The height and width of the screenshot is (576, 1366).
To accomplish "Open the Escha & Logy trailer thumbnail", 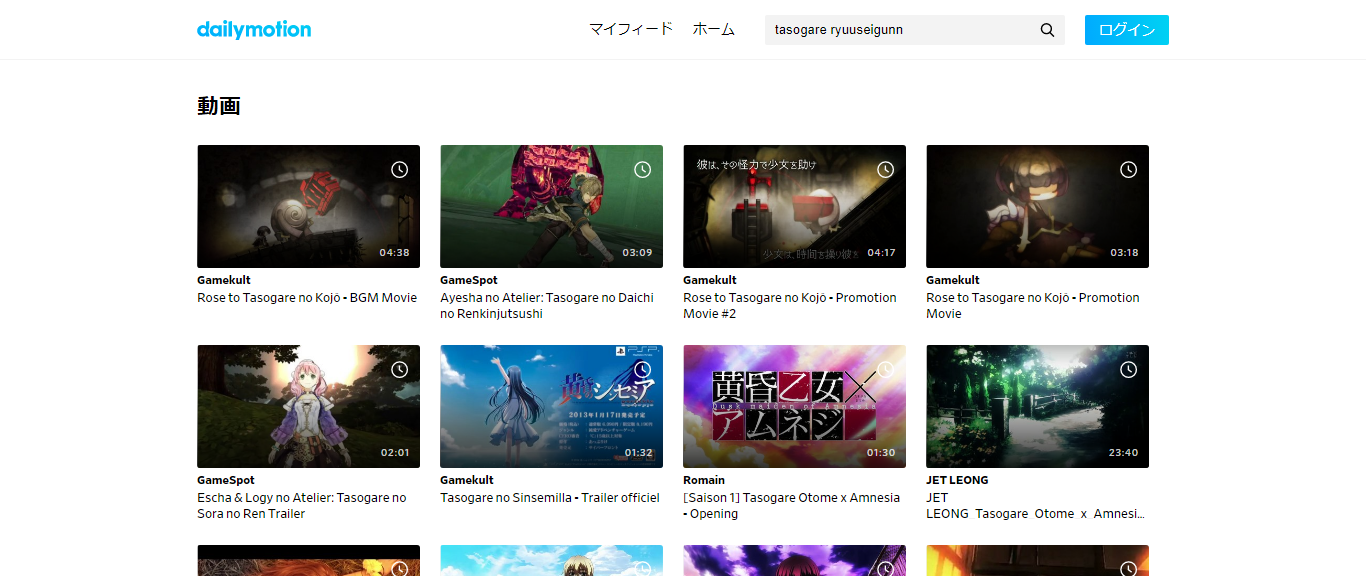I will 308,406.
